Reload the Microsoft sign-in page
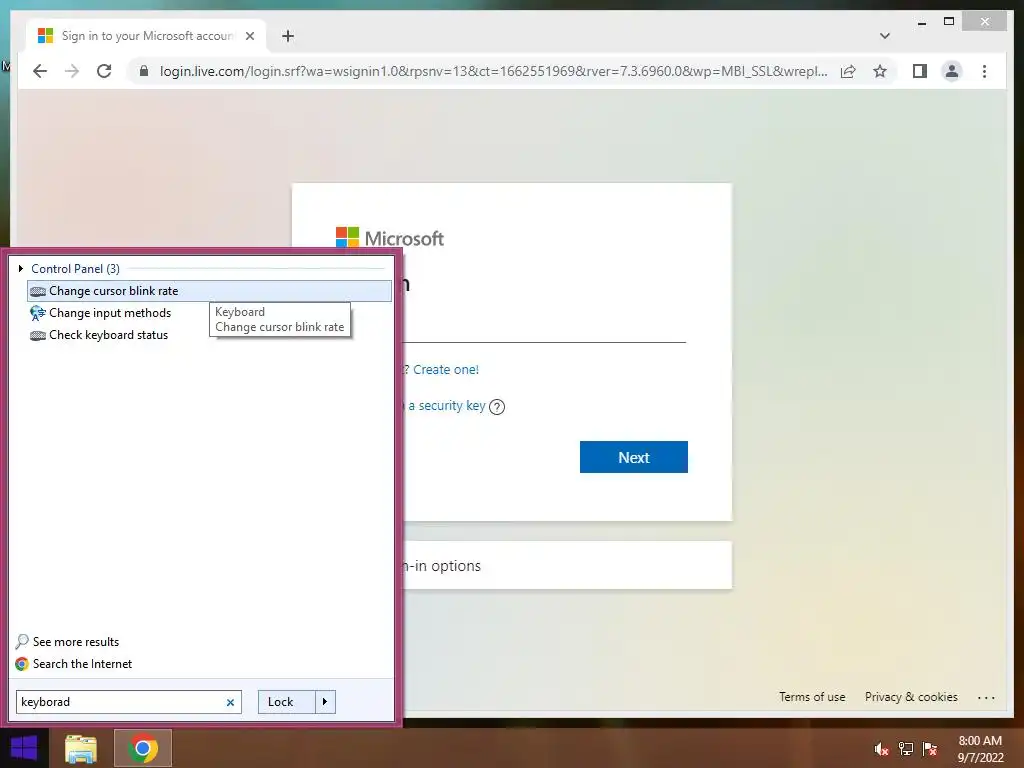This screenshot has width=1024, height=768. (104, 71)
